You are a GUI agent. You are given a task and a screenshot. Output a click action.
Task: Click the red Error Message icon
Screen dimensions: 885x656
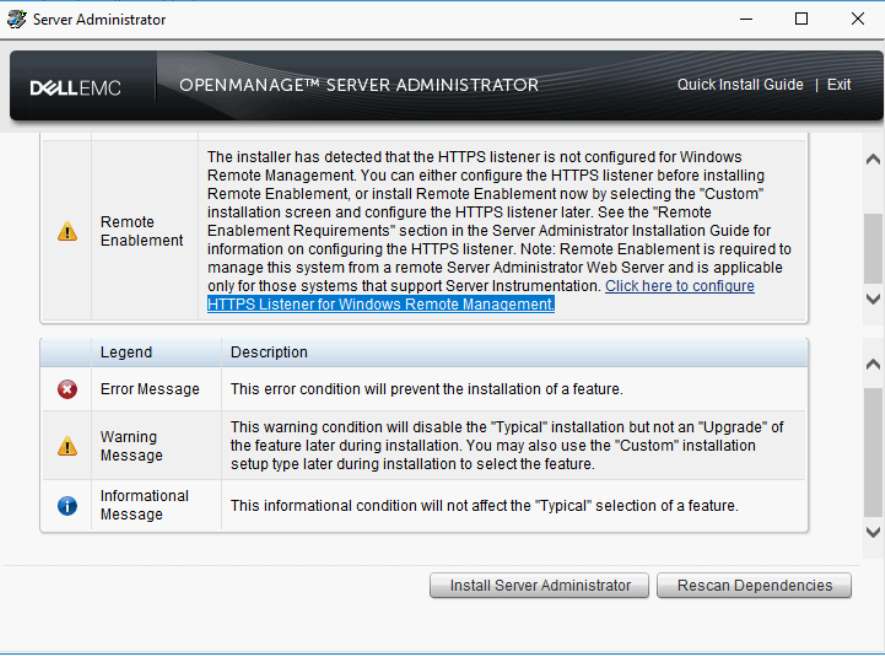(x=66, y=389)
